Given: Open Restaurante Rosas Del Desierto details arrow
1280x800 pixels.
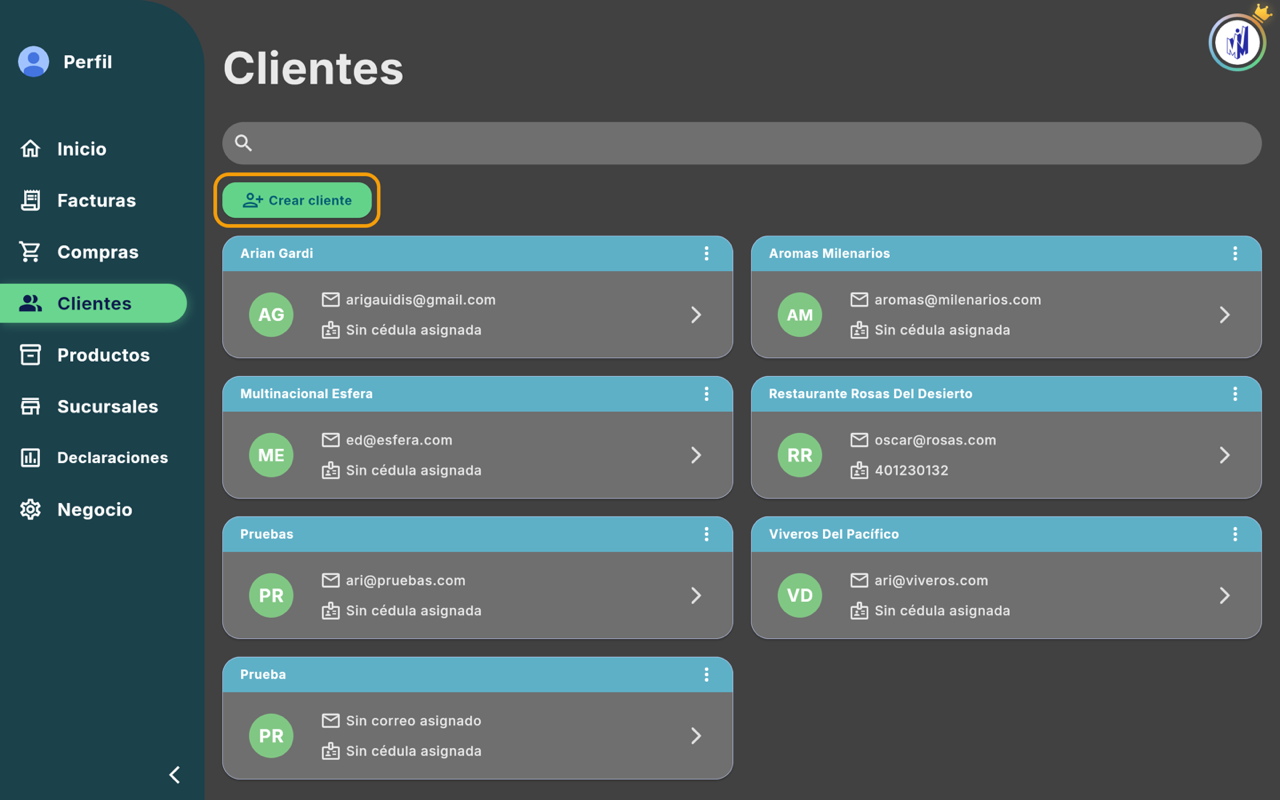Looking at the screenshot, I should pyautogui.click(x=1225, y=455).
